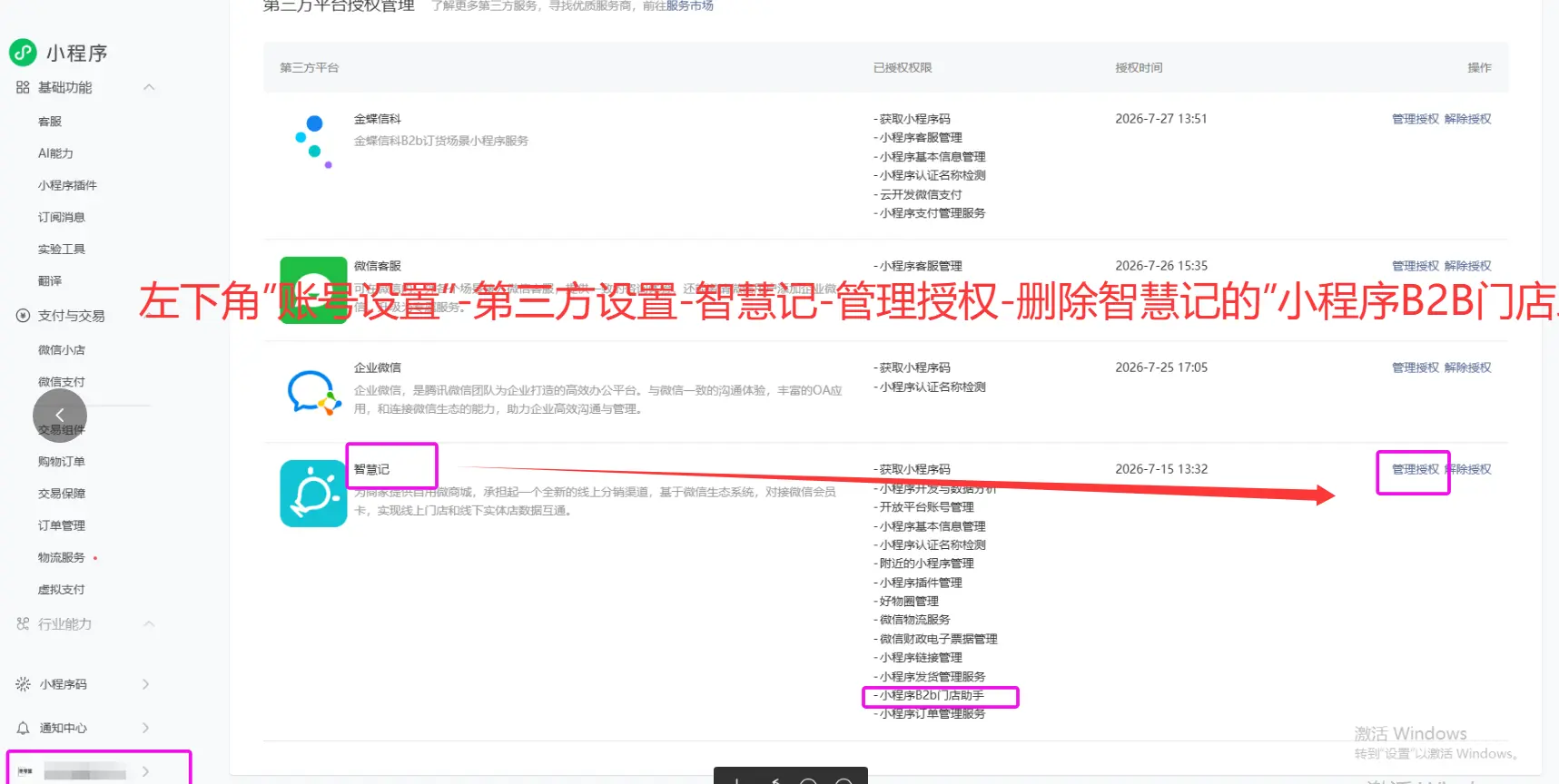Click the 支付与交易 circle icon

click(x=23, y=316)
